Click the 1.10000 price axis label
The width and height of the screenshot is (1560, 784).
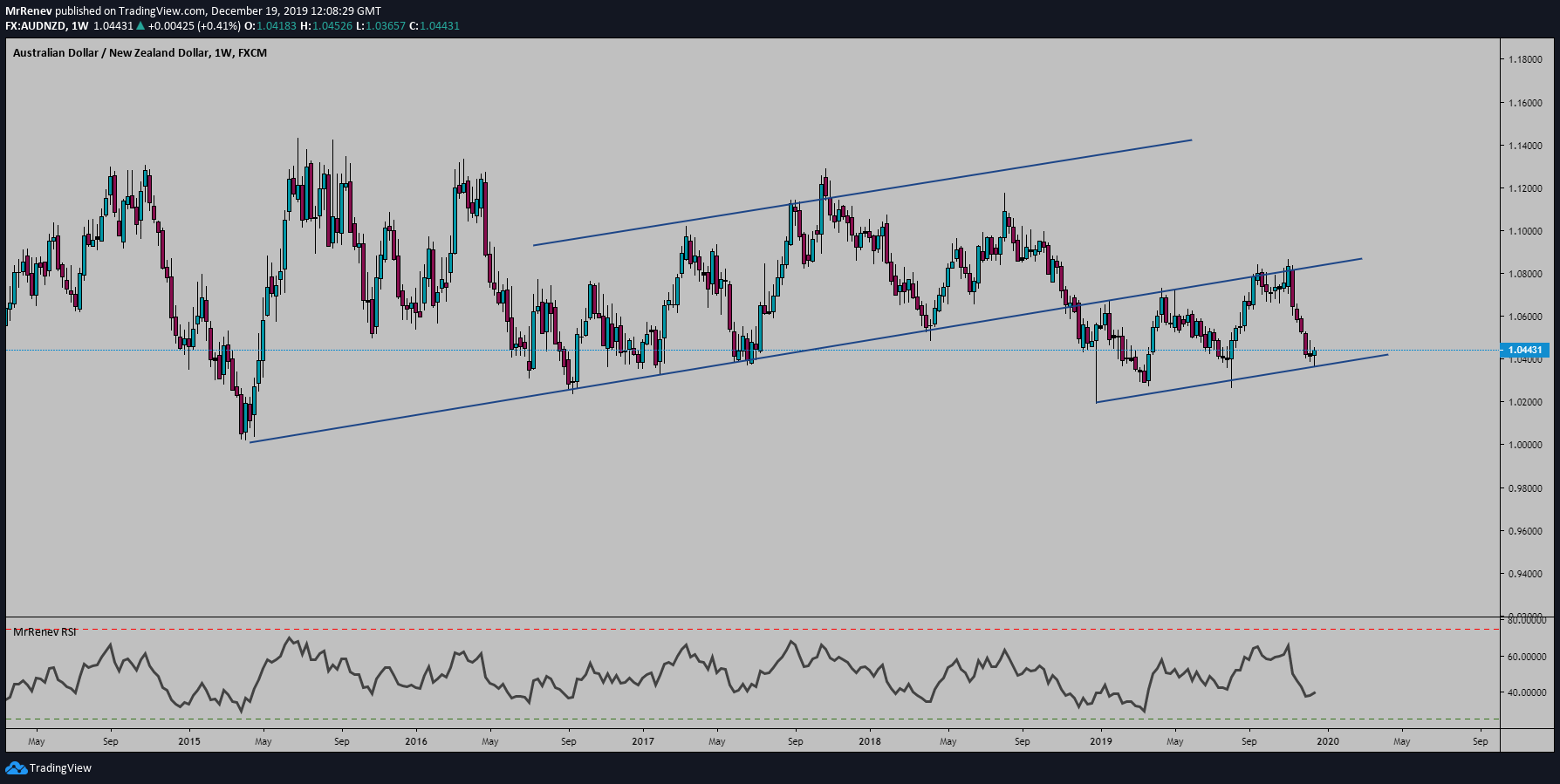(1525, 231)
